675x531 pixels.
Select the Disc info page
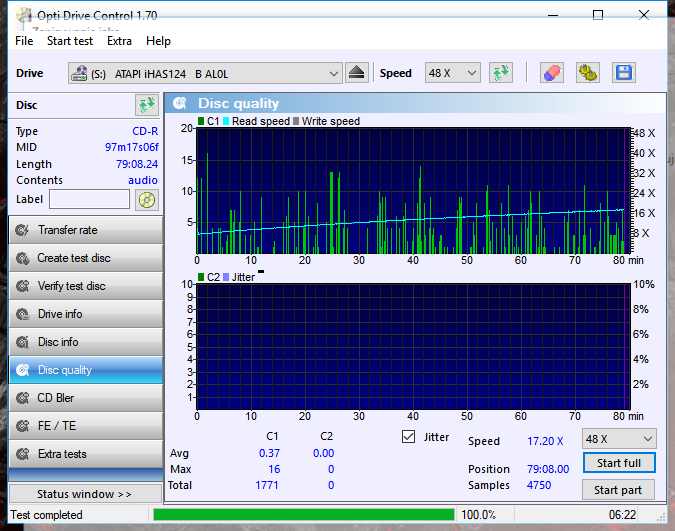point(86,342)
